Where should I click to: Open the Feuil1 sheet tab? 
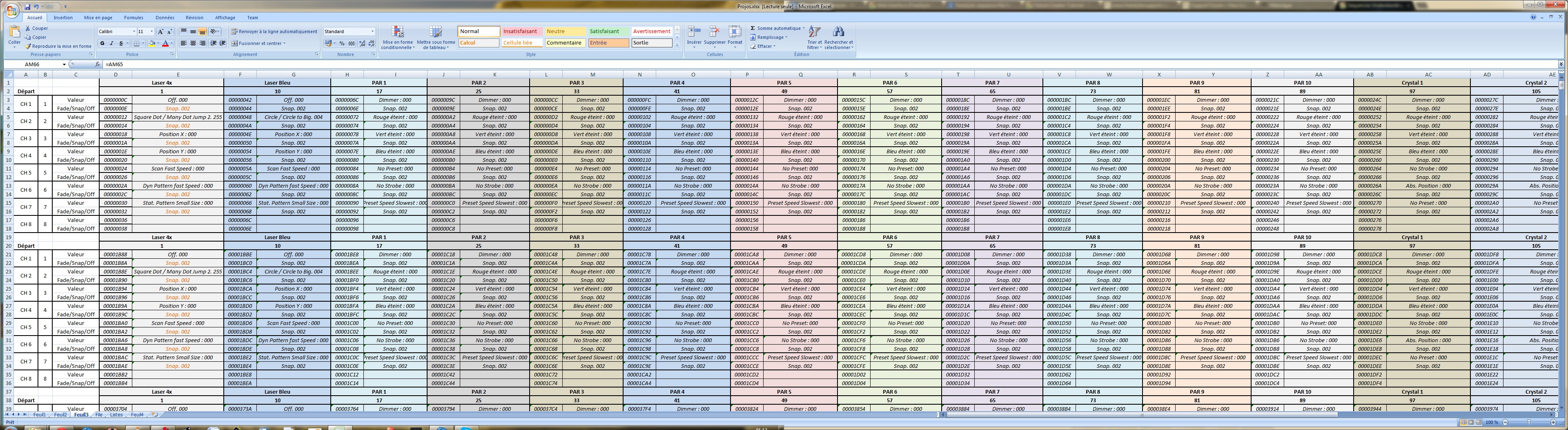coord(40,415)
